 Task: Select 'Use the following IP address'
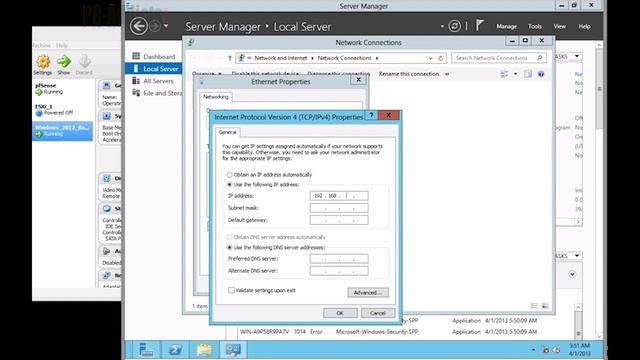(x=229, y=185)
